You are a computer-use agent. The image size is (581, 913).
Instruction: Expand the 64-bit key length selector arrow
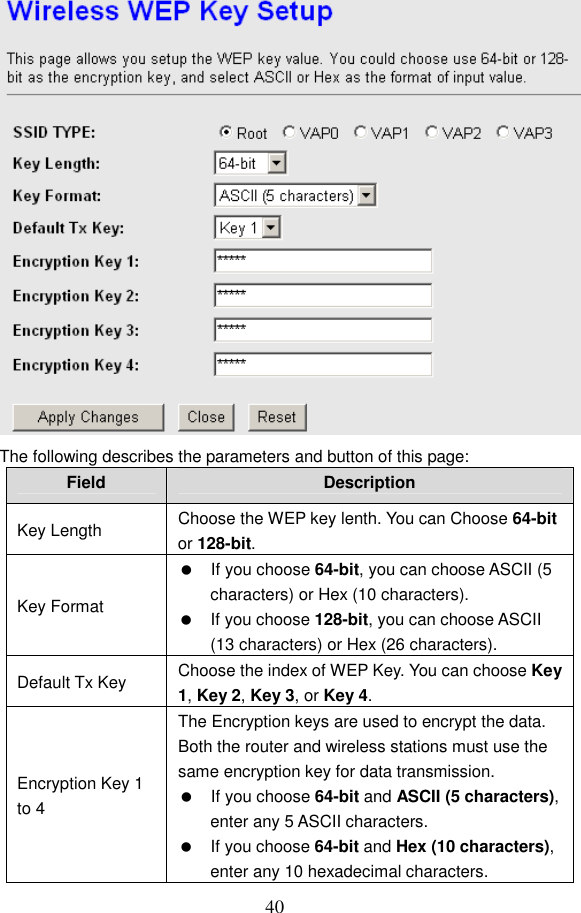276,163
